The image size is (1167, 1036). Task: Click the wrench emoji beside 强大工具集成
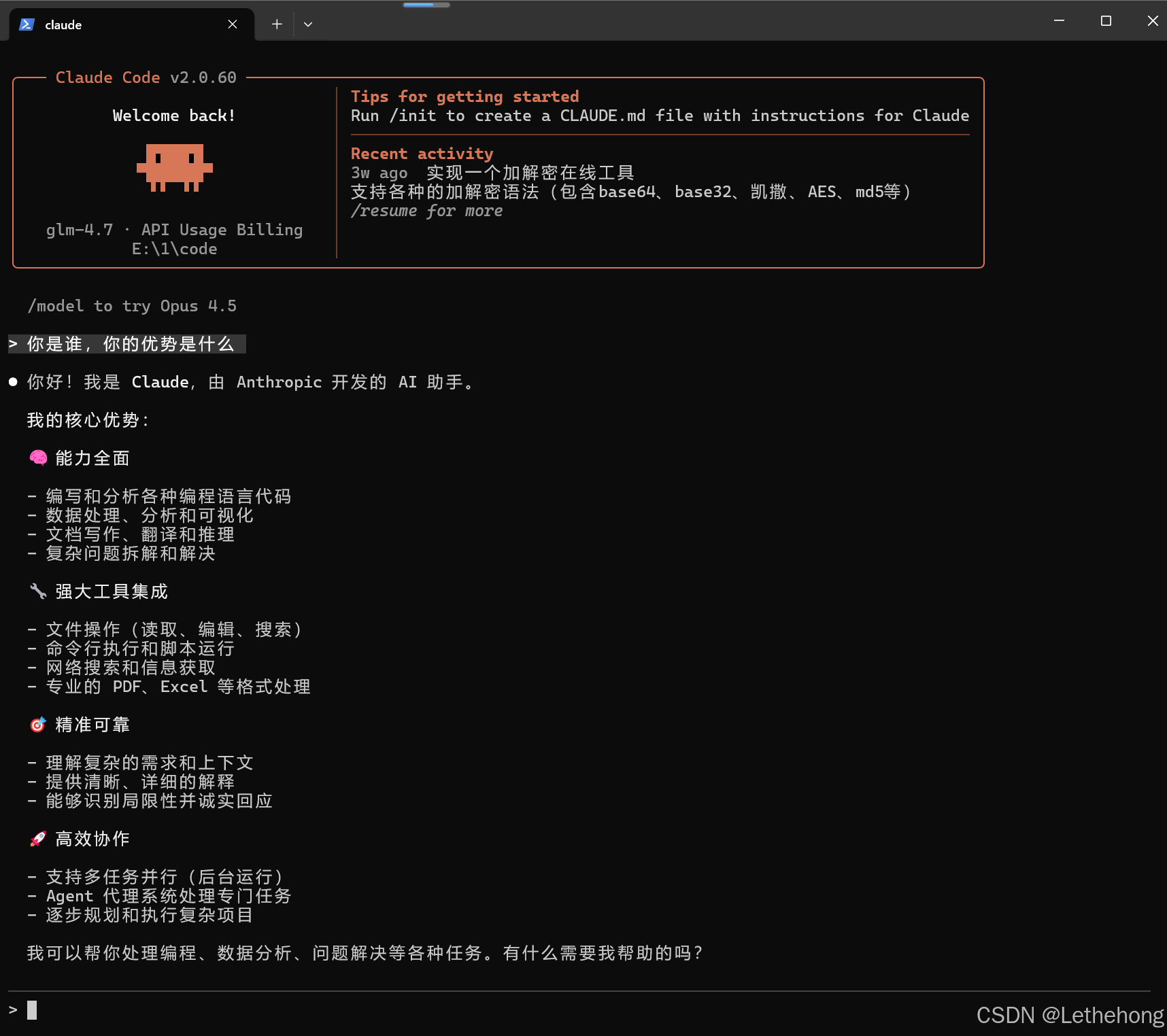tap(38, 591)
